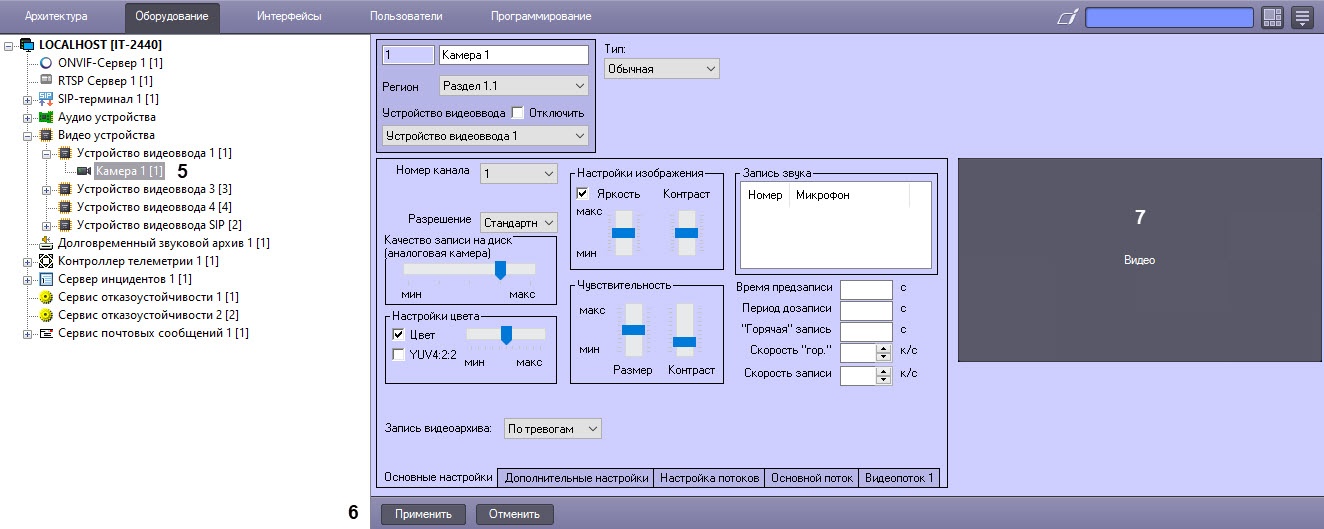Image resolution: width=1324 pixels, height=529 pixels.
Task: Click the Контроллер телеметрии 1 icon
Action: [x=46, y=261]
